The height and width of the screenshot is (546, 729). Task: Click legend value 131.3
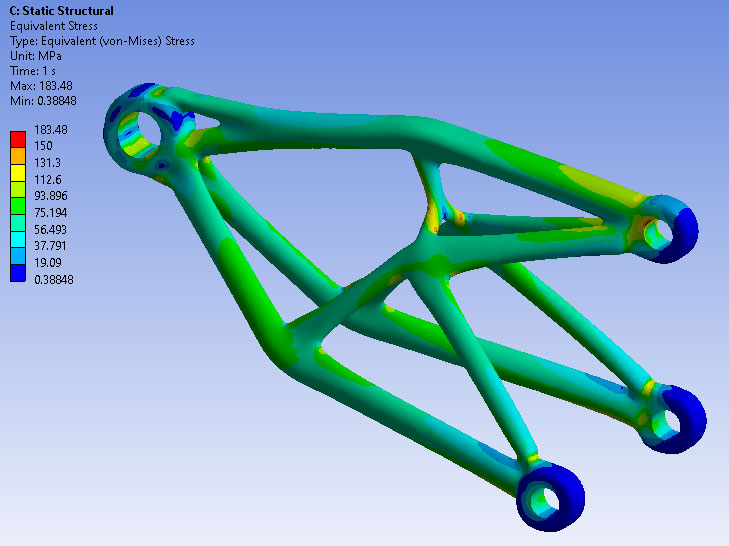[x=47, y=163]
